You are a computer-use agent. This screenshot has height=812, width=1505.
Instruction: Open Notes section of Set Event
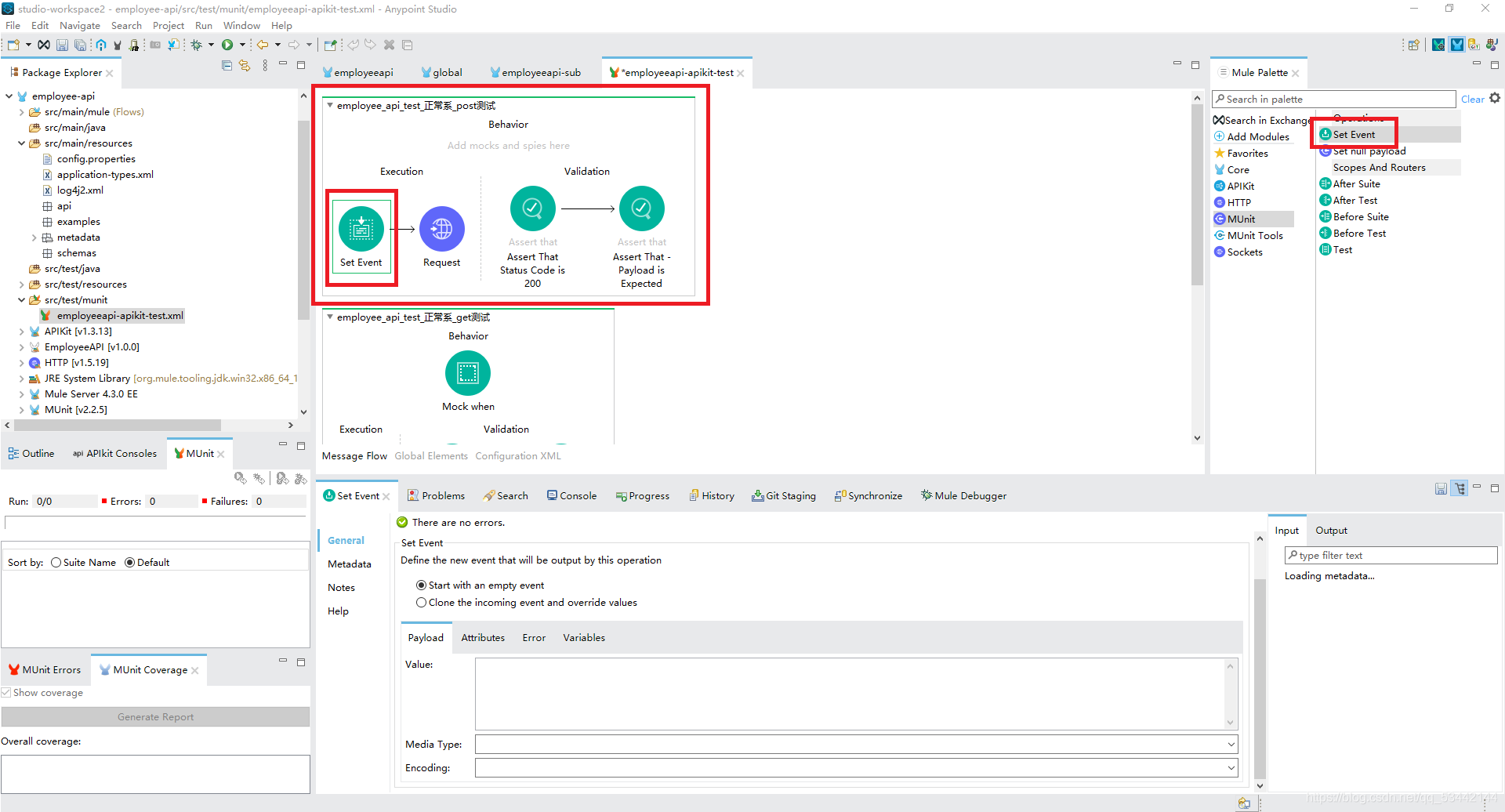tap(341, 587)
